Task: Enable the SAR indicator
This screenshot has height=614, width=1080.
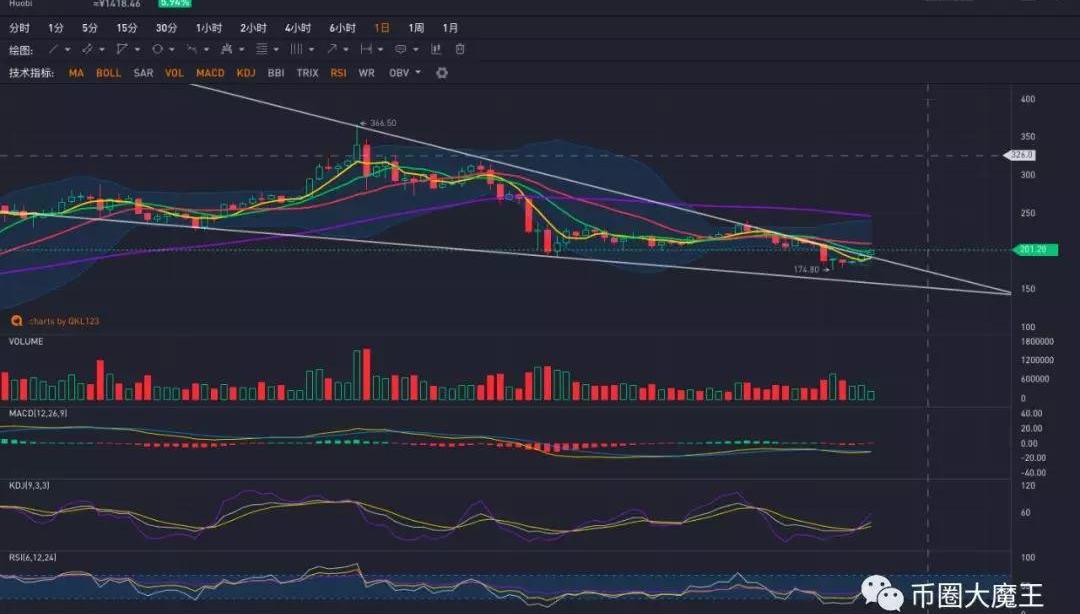Action: pos(143,73)
